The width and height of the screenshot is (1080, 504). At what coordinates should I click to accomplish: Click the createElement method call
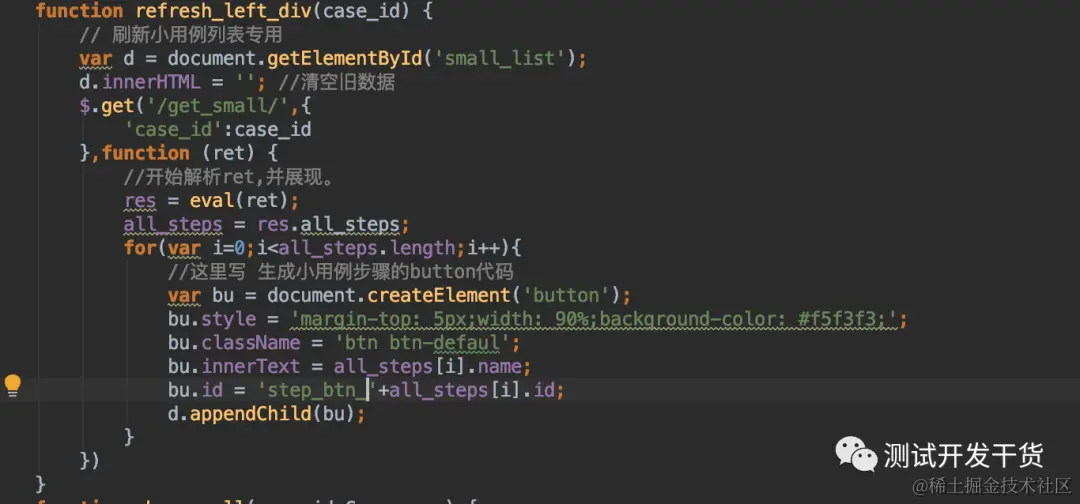(439, 295)
